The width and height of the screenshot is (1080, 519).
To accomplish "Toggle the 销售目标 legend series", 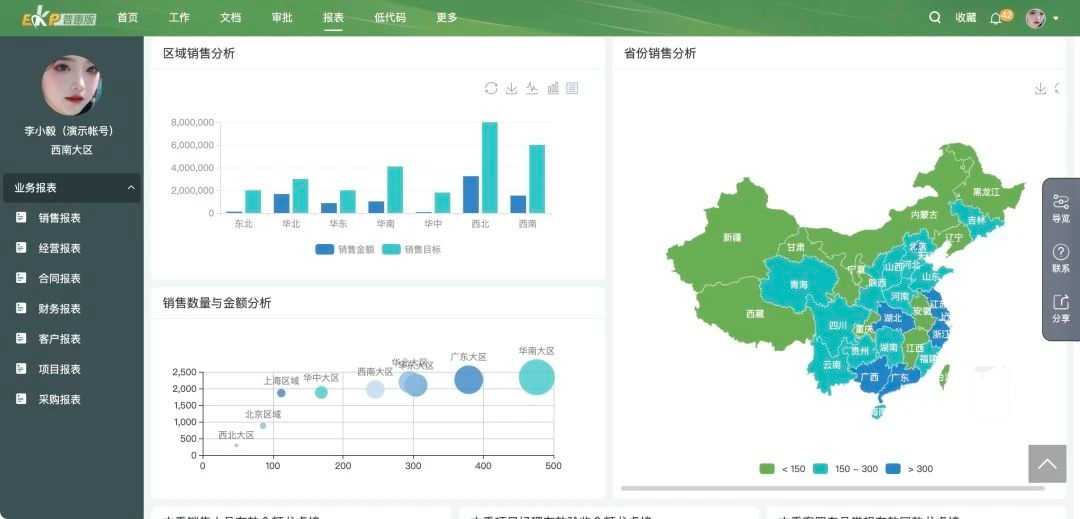I will click(411, 249).
